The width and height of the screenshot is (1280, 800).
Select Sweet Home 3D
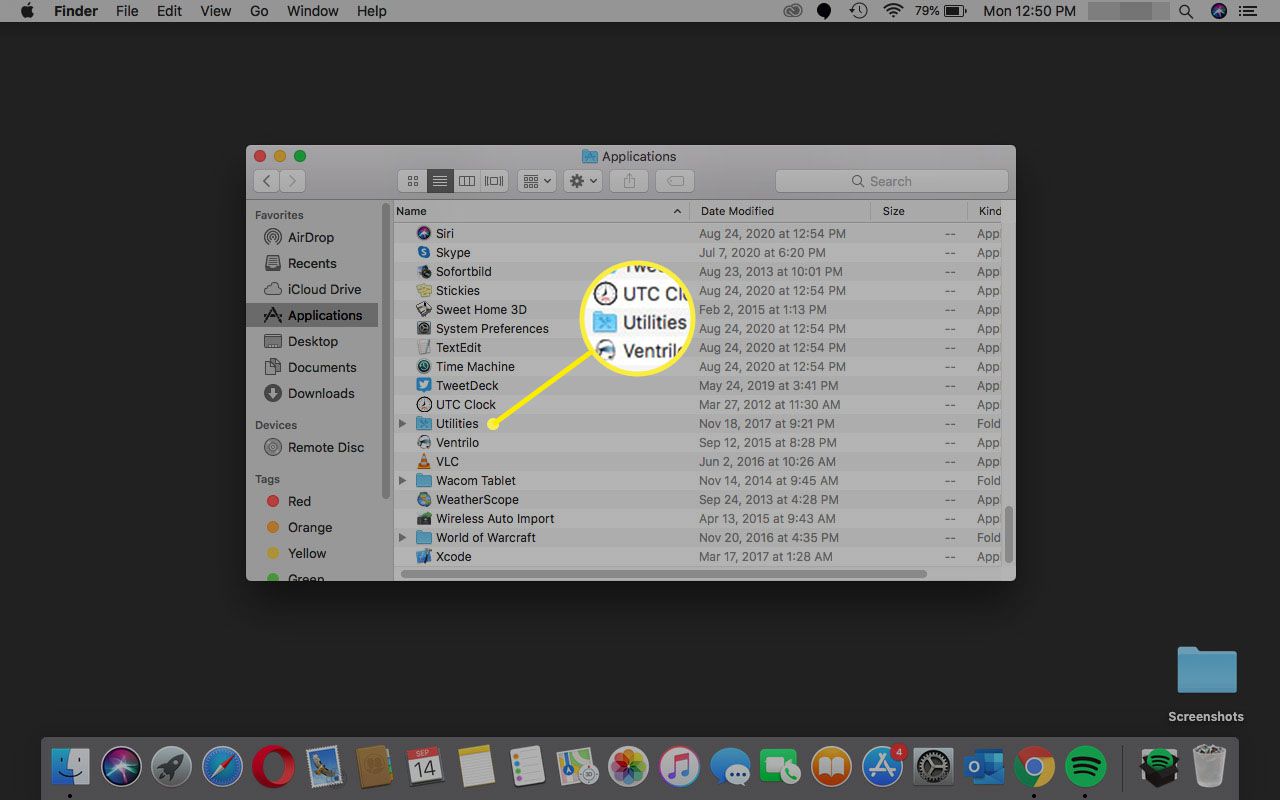[697, 309]
